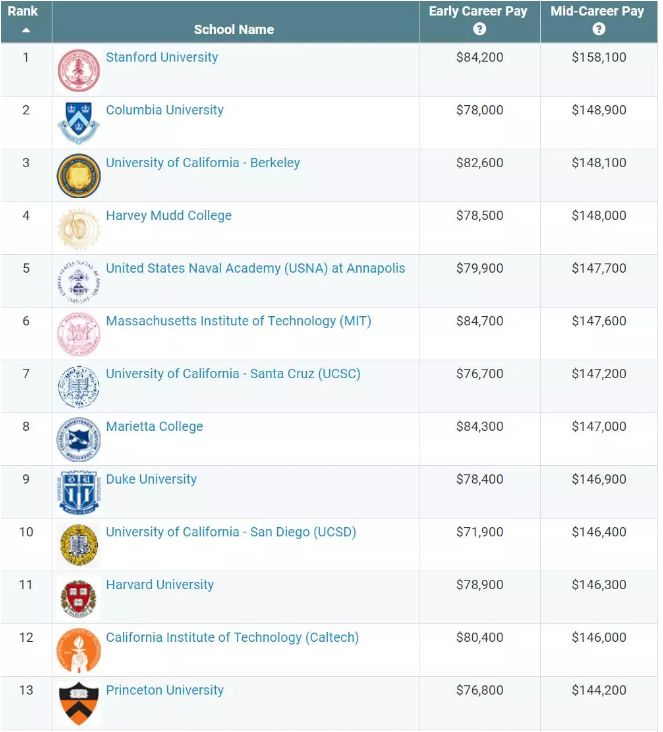Click the Stanford University seal logo

point(78,70)
